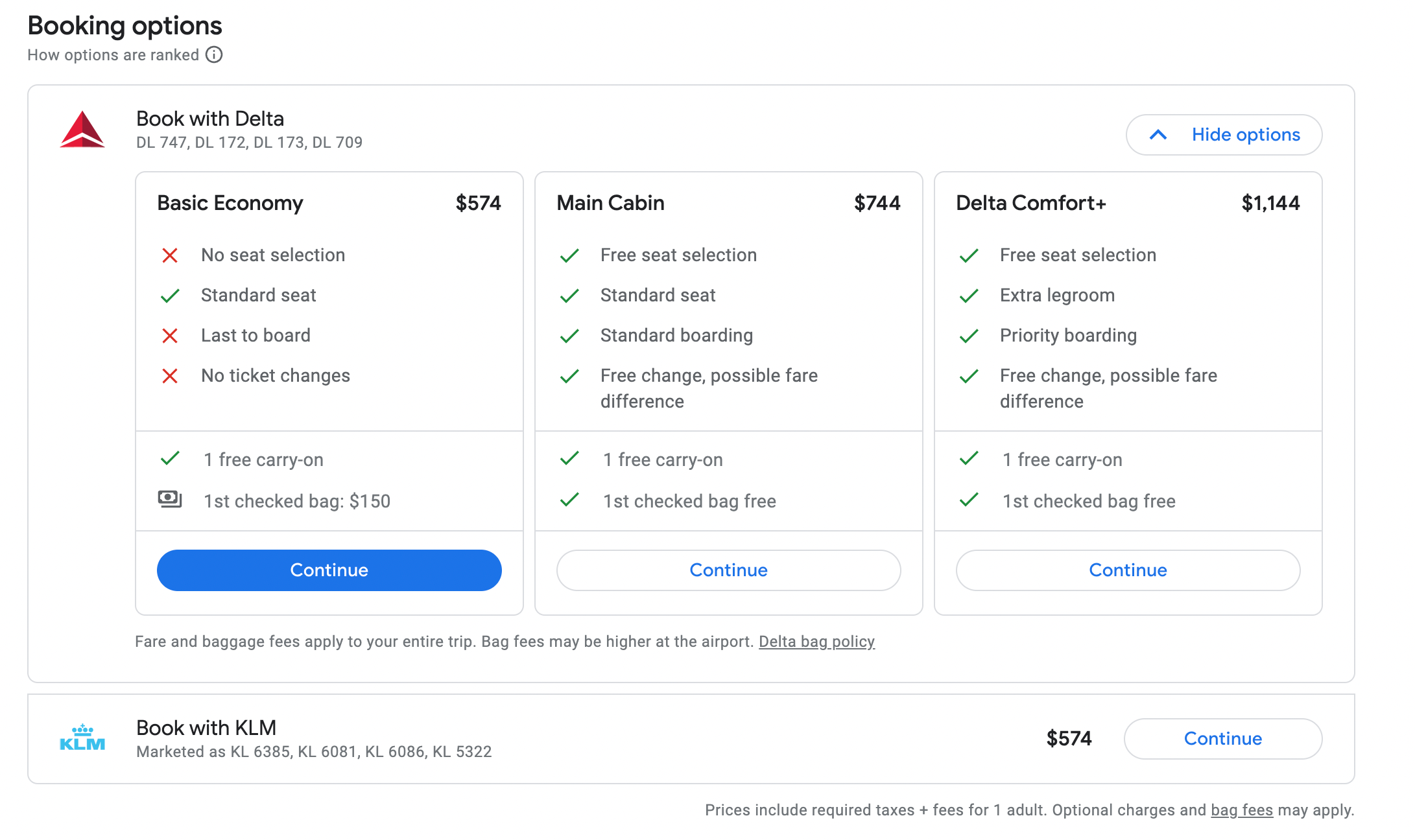Click the KLM airline logo

[x=82, y=738]
